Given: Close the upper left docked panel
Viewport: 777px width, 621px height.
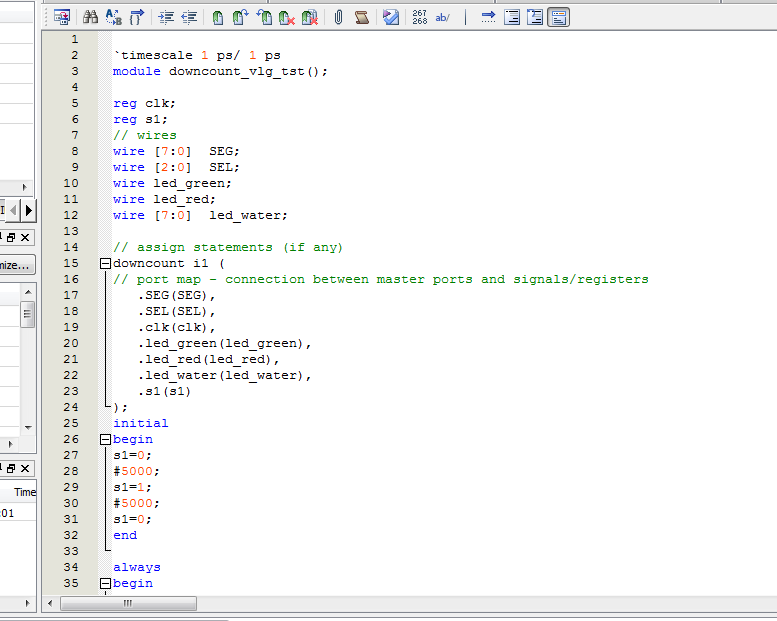Looking at the screenshot, I should pyautogui.click(x=25, y=237).
